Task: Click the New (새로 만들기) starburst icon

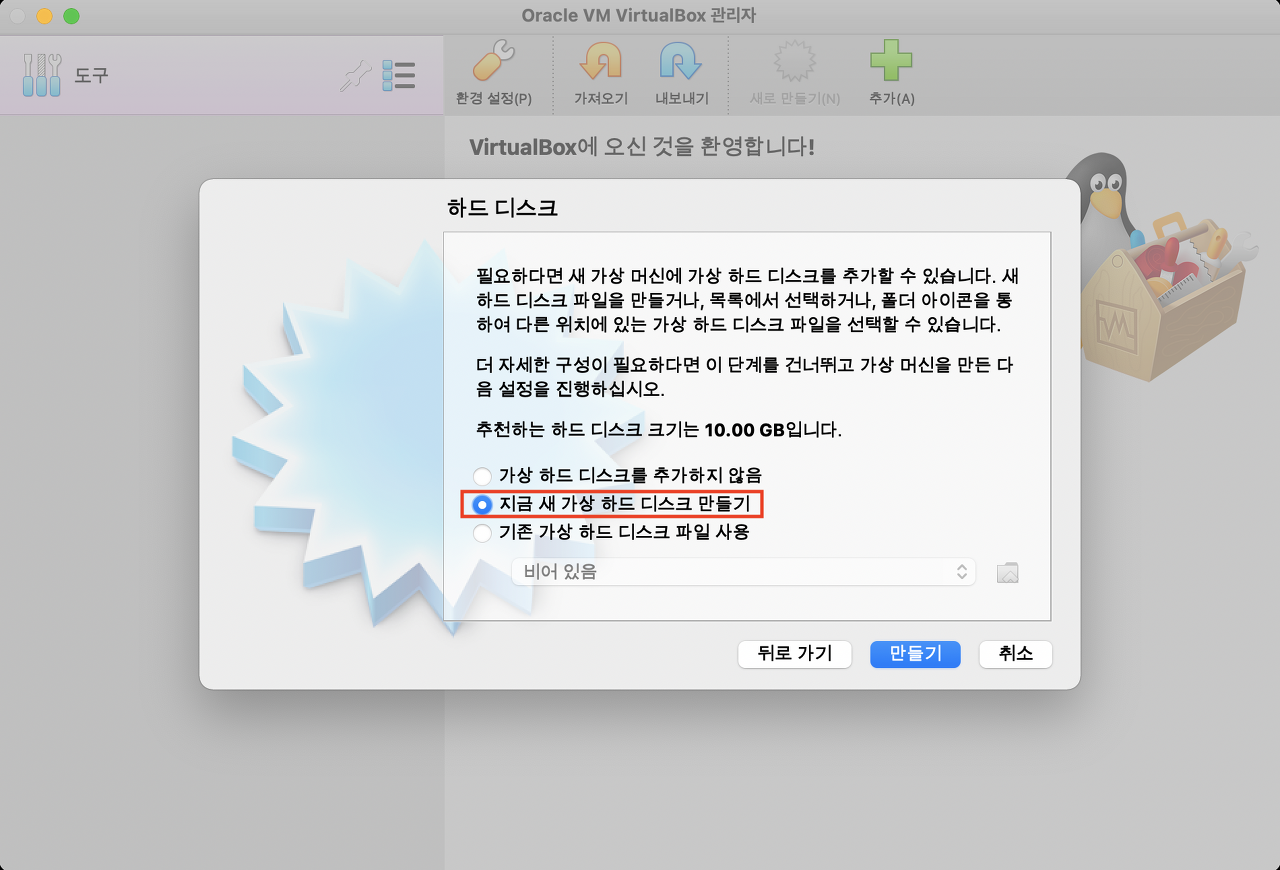Action: pyautogui.click(x=794, y=62)
